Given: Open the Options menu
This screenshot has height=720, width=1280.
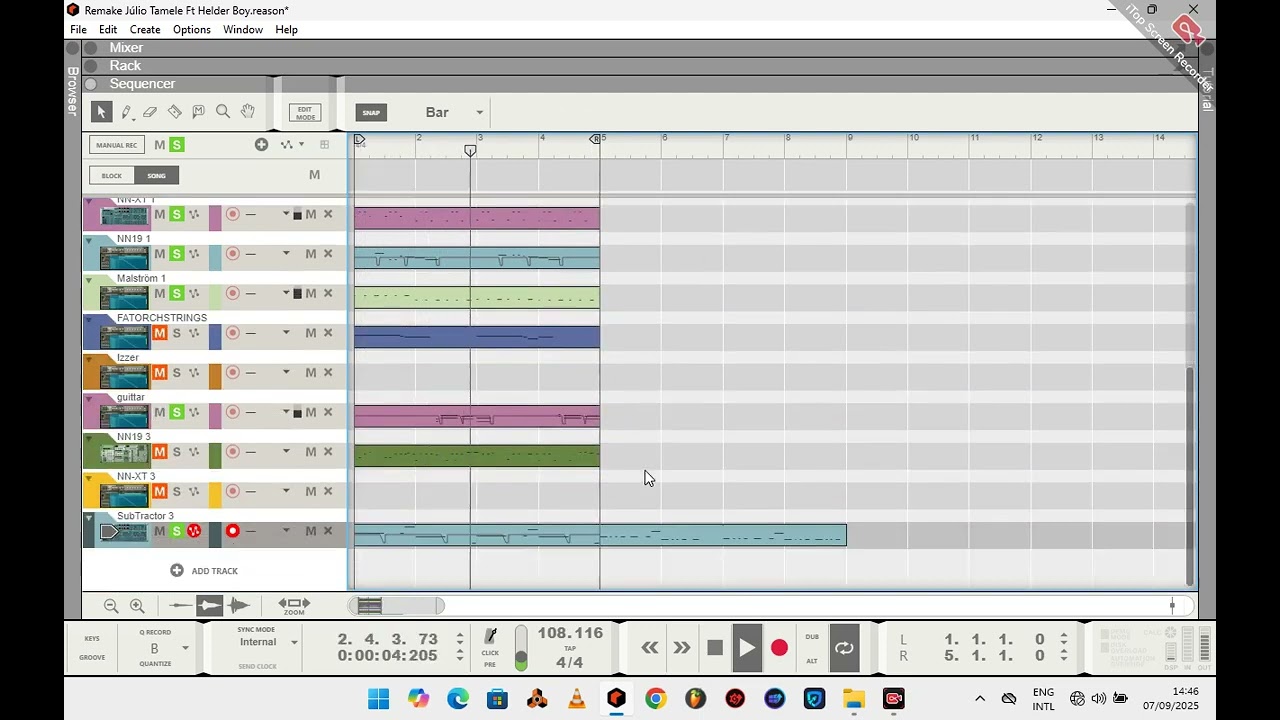Looking at the screenshot, I should [192, 29].
